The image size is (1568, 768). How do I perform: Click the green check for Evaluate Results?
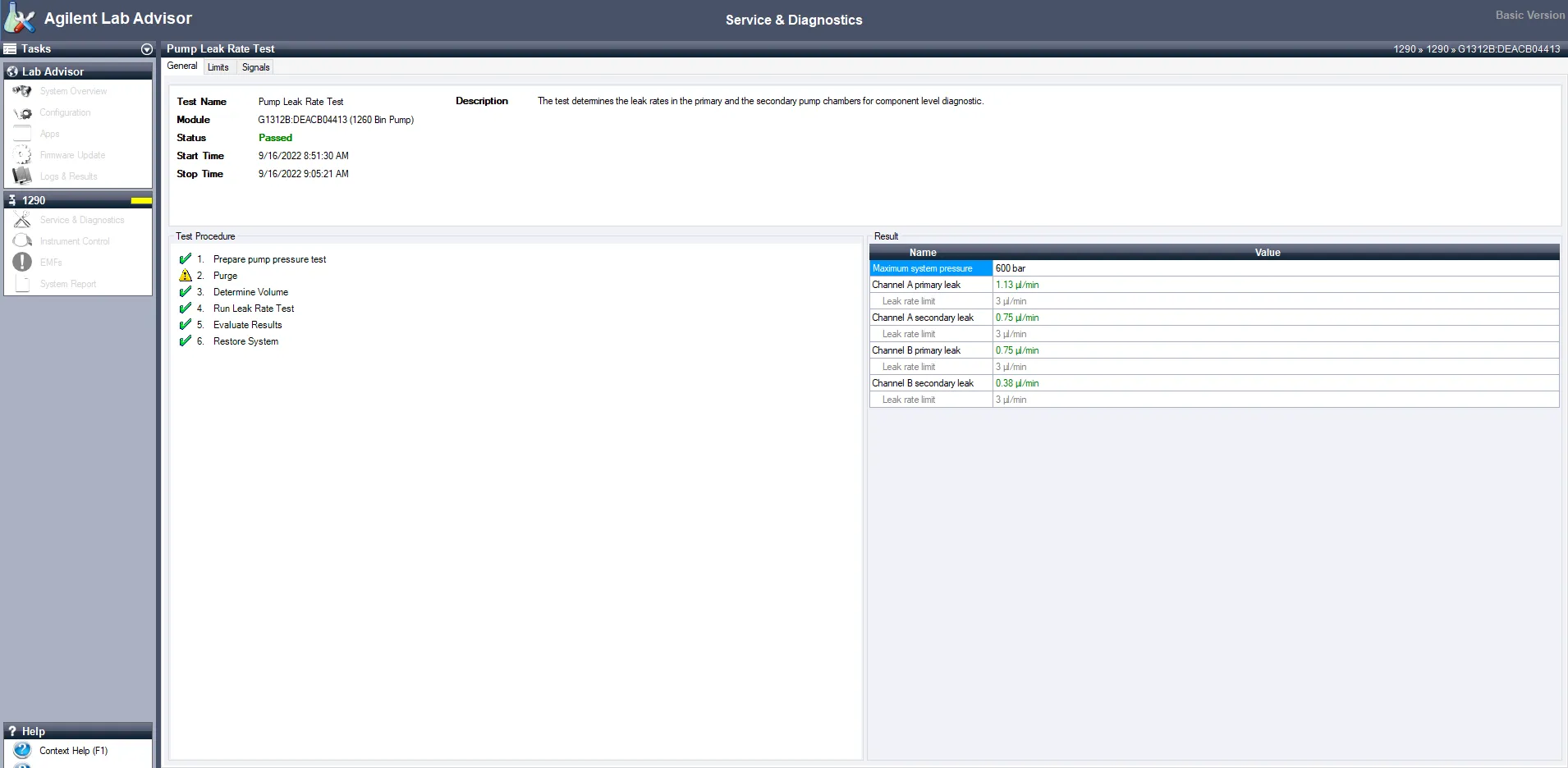pos(186,324)
